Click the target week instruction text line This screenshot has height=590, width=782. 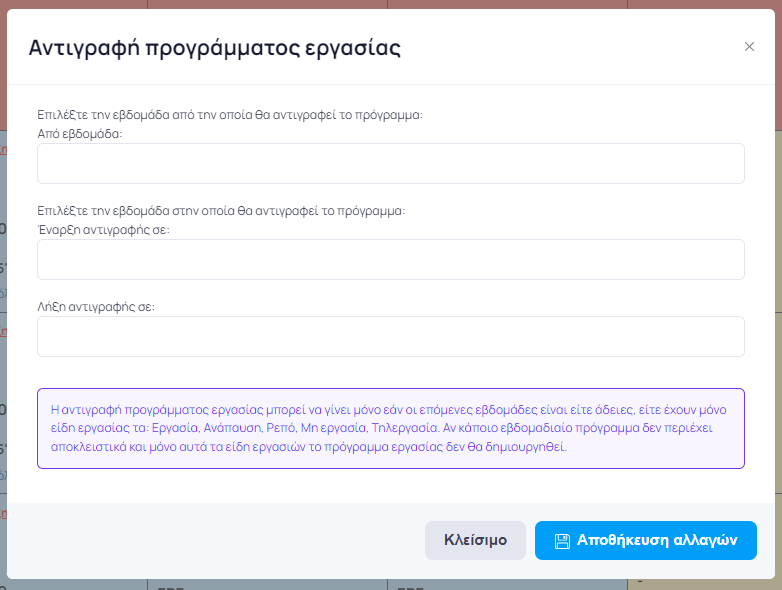(x=220, y=211)
